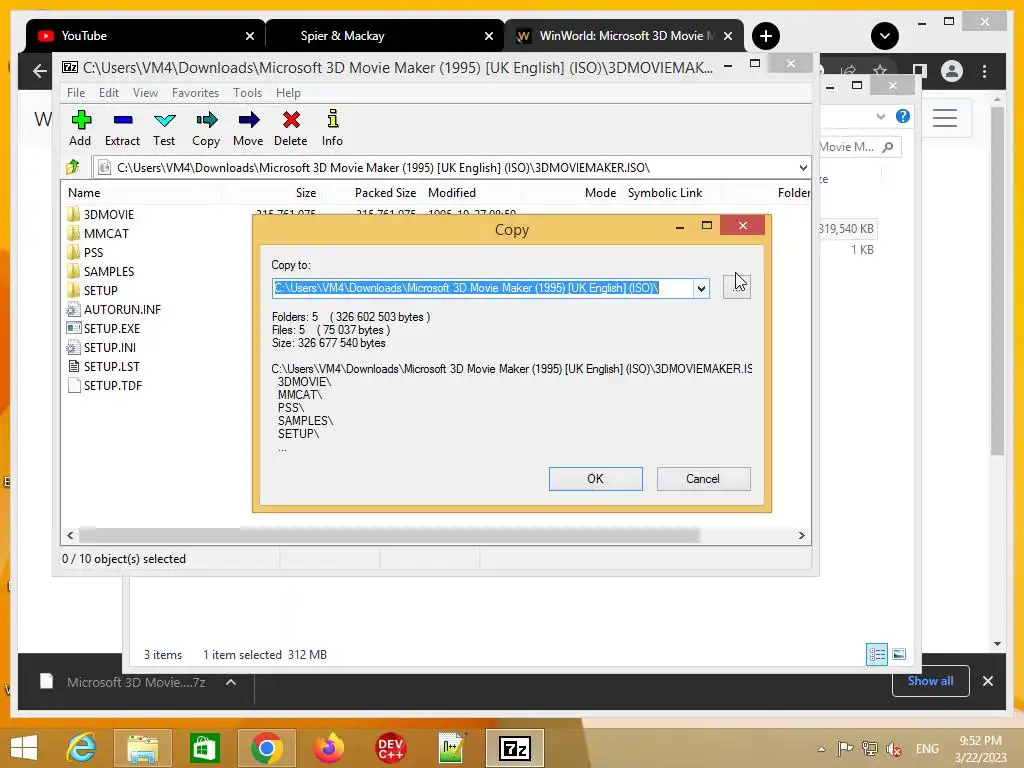Switch to the Spier & Mackay tab
This screenshot has width=1024, height=768.
tap(385, 36)
